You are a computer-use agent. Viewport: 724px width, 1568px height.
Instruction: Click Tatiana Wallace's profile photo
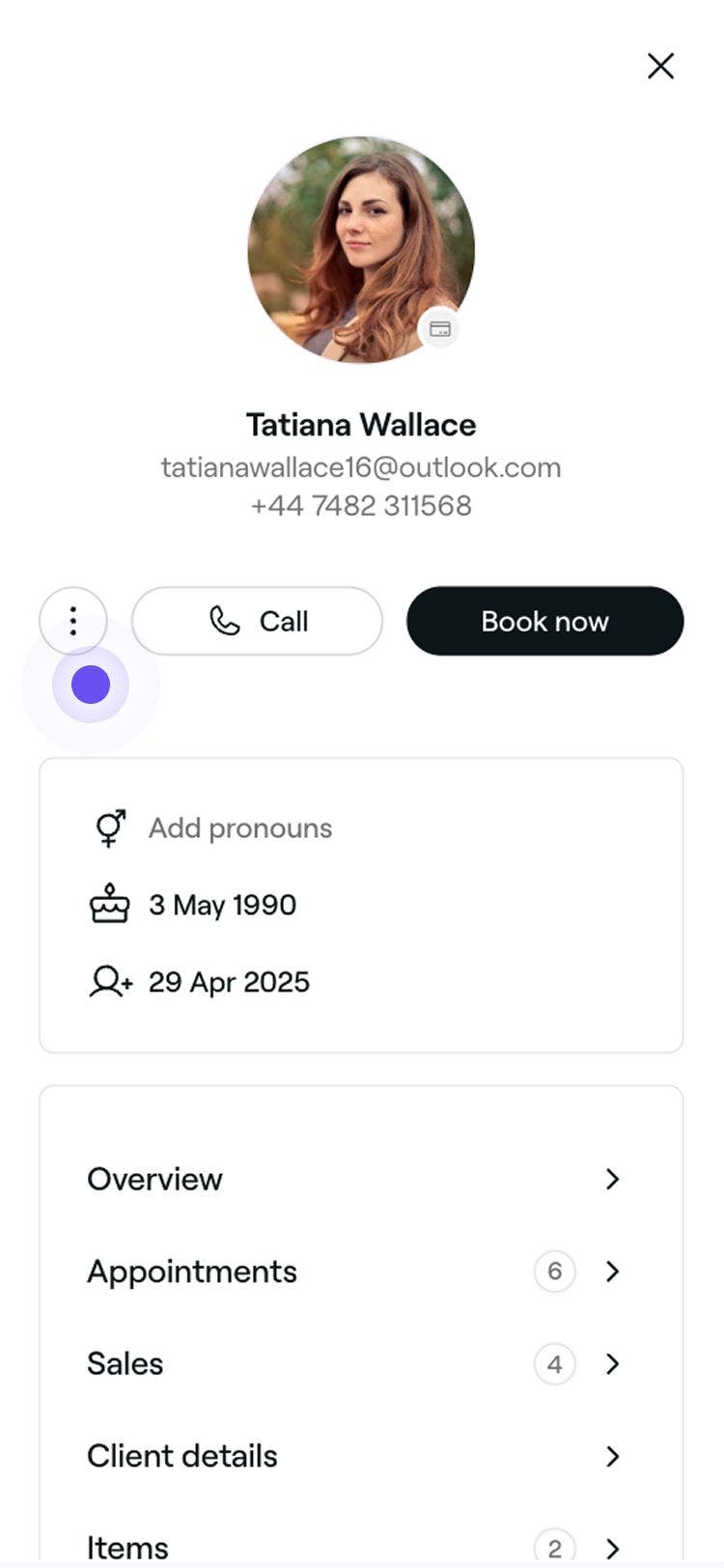360,249
